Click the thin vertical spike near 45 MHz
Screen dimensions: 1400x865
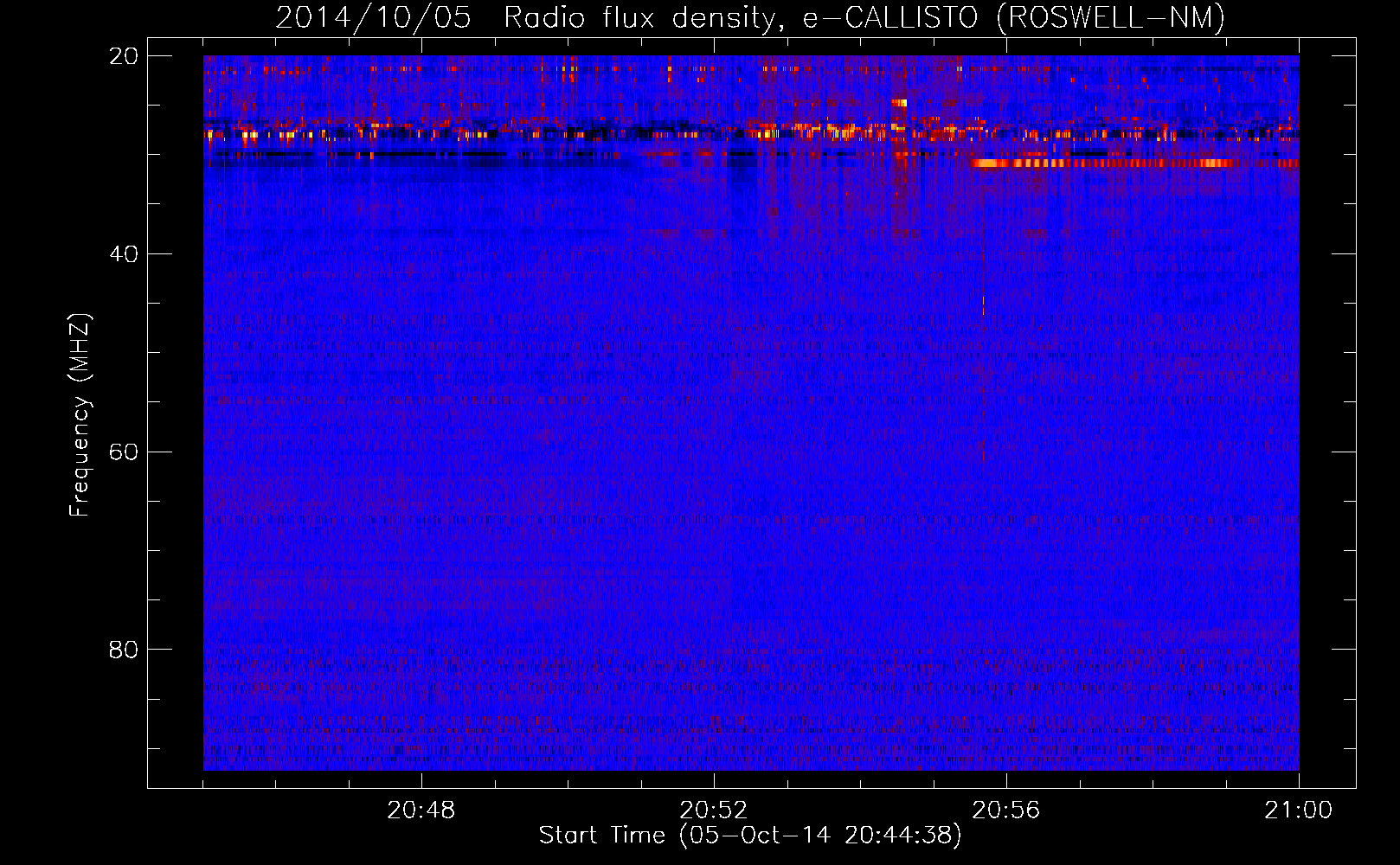[x=983, y=306]
